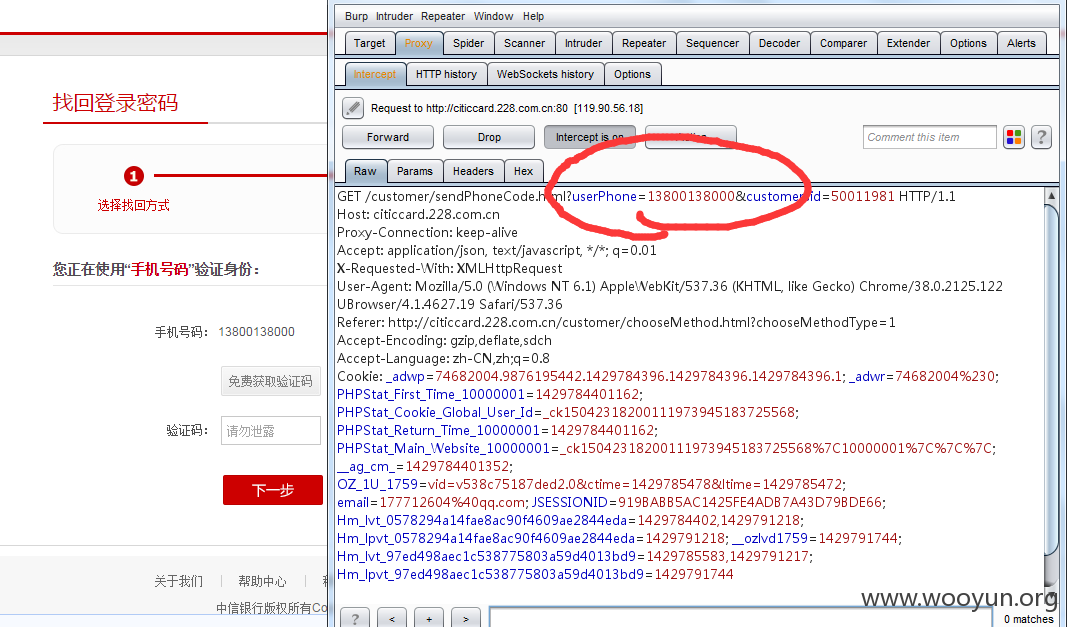Go to the main Options tab

(x=968, y=43)
